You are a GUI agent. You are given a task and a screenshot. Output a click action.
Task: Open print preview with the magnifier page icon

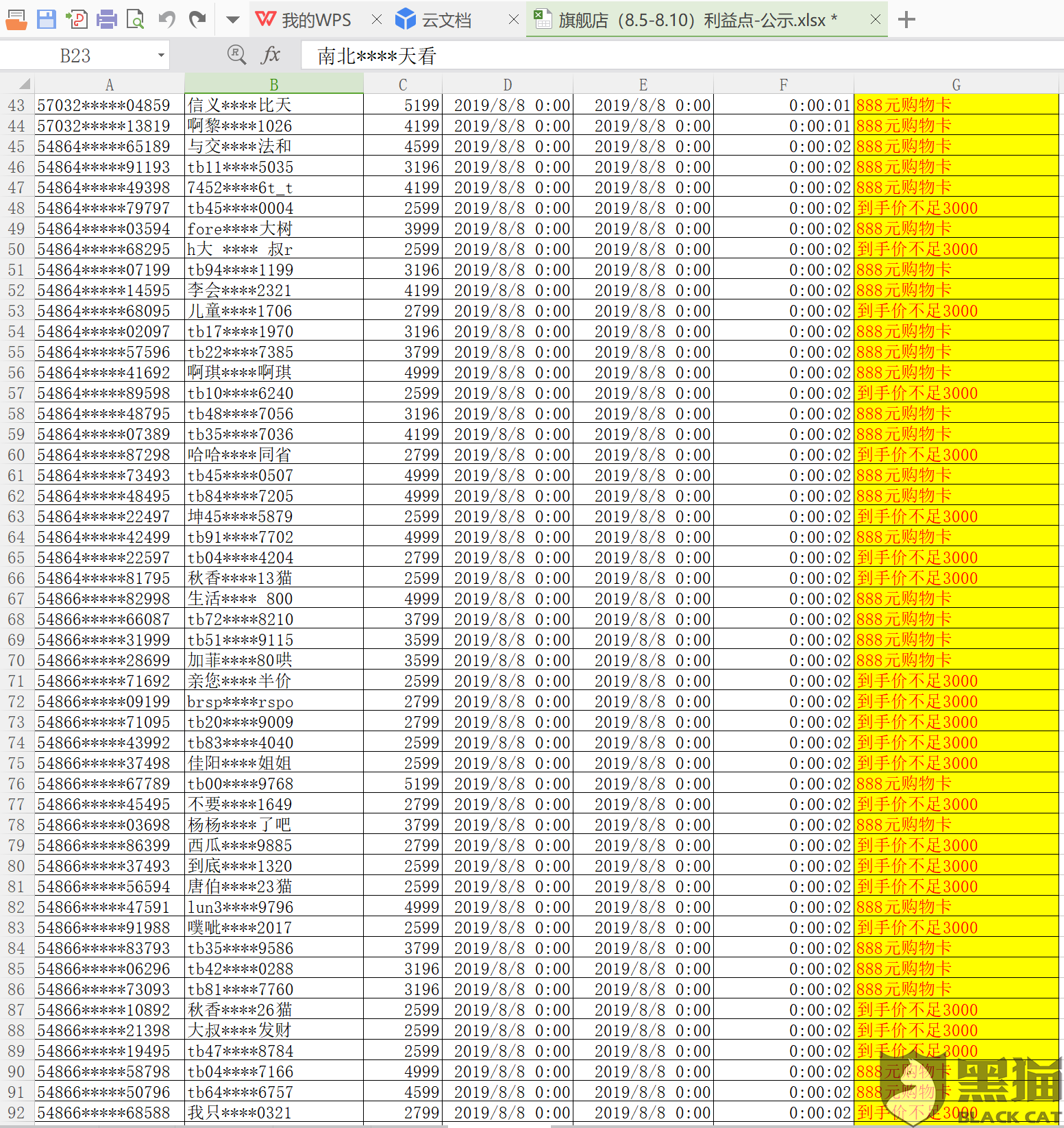(x=136, y=19)
